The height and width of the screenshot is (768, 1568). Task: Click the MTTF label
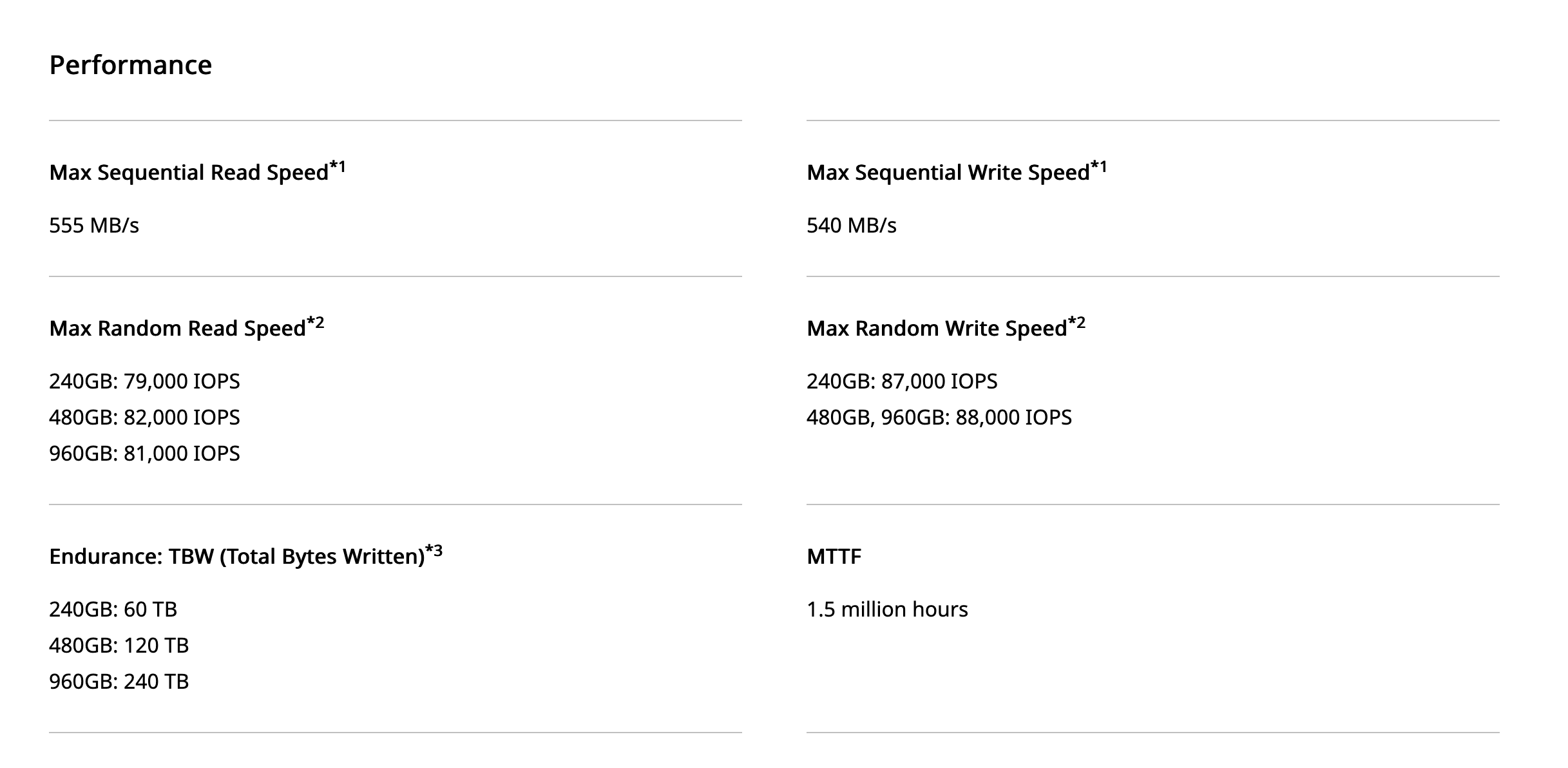834,557
